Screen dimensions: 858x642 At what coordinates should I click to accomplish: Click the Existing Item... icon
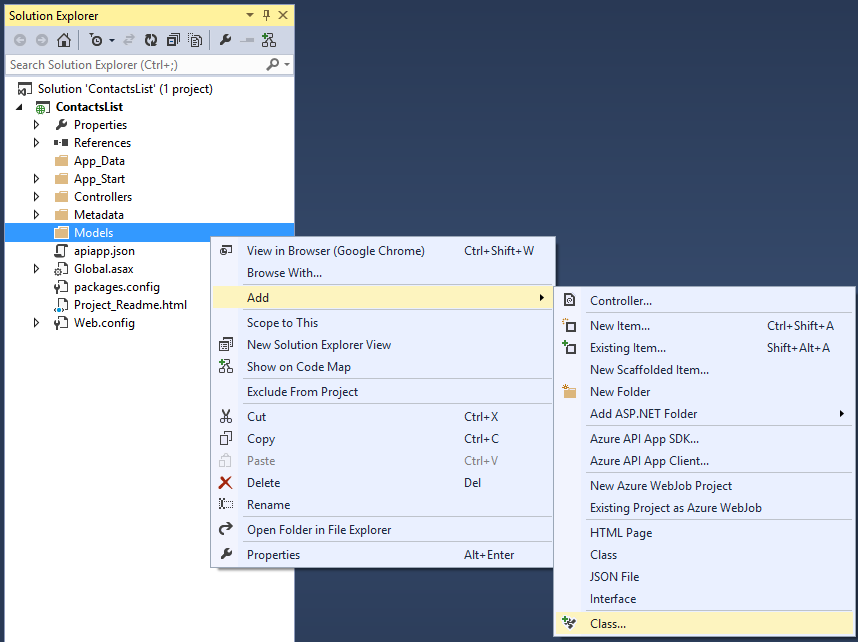pyautogui.click(x=569, y=348)
